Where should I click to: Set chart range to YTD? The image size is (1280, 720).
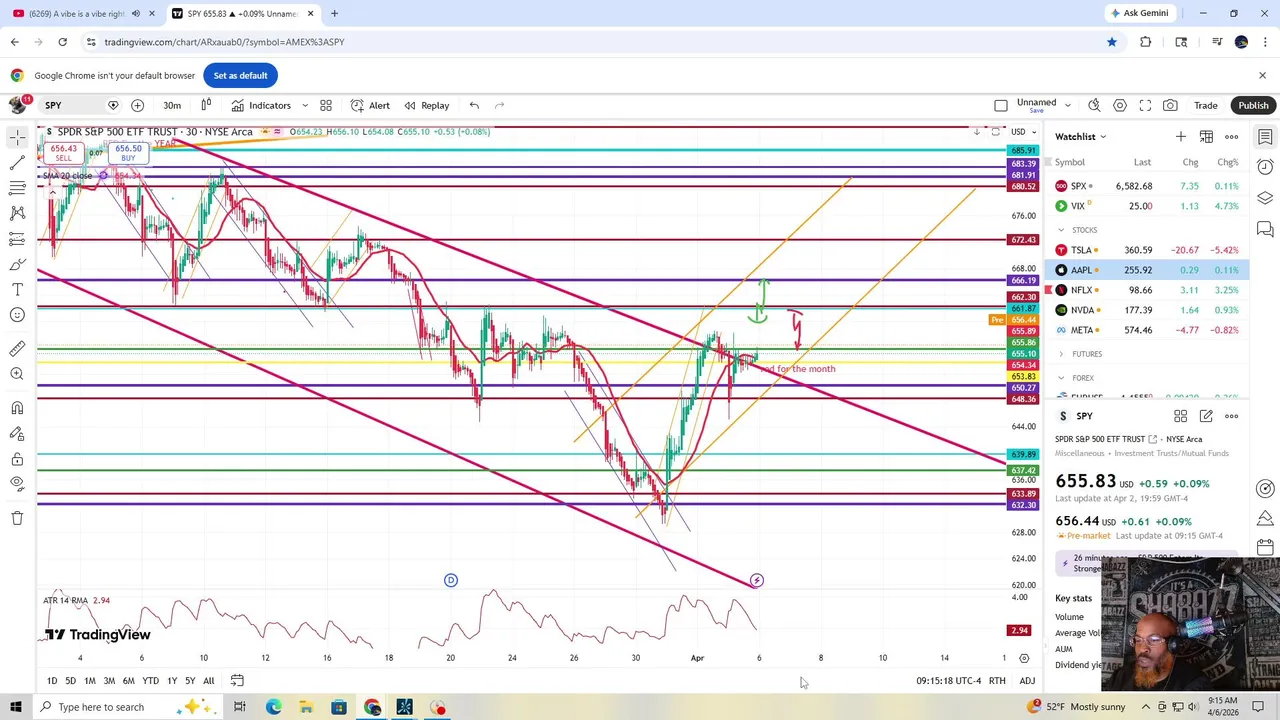tap(150, 681)
